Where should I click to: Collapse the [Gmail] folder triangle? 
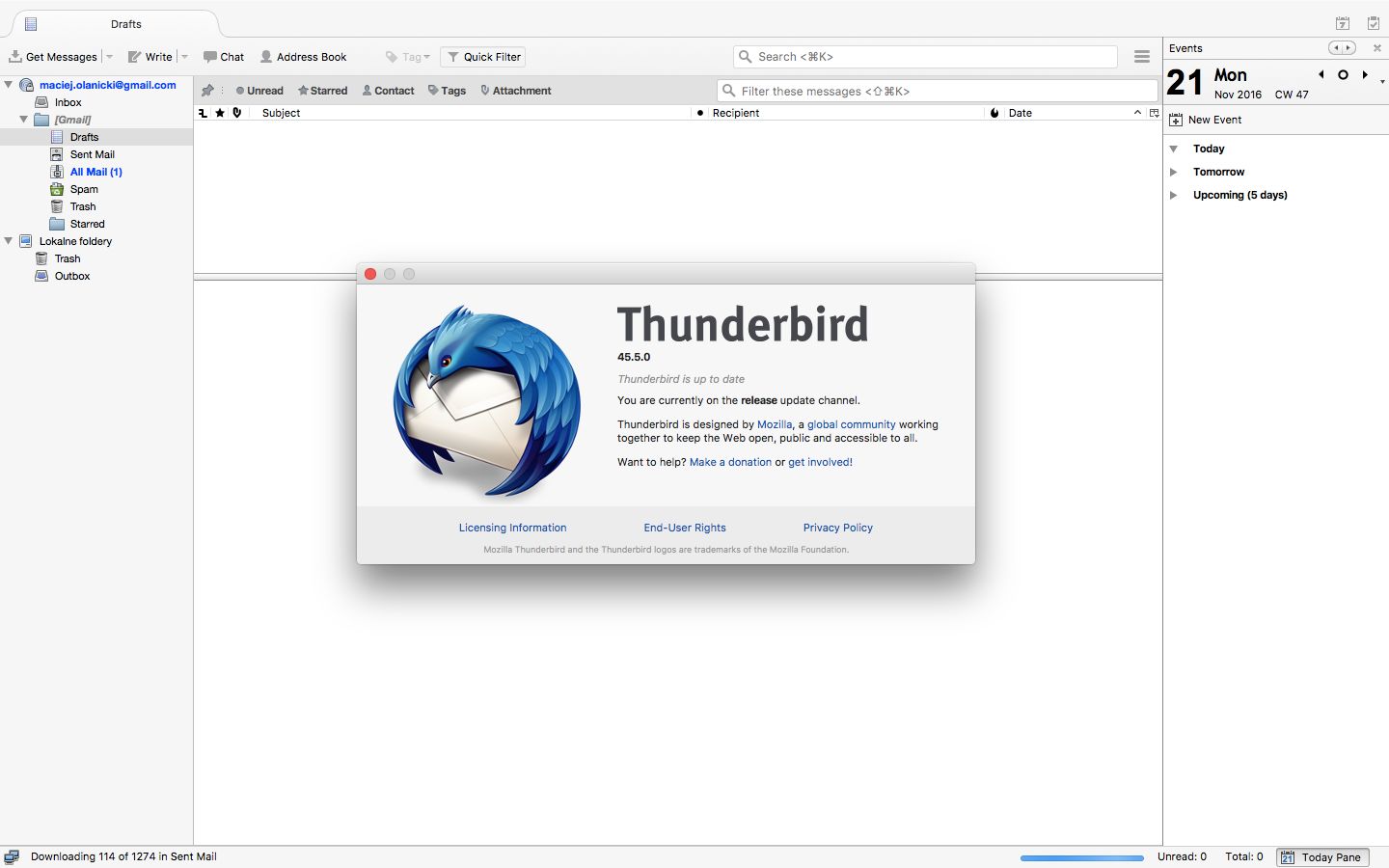(x=24, y=120)
